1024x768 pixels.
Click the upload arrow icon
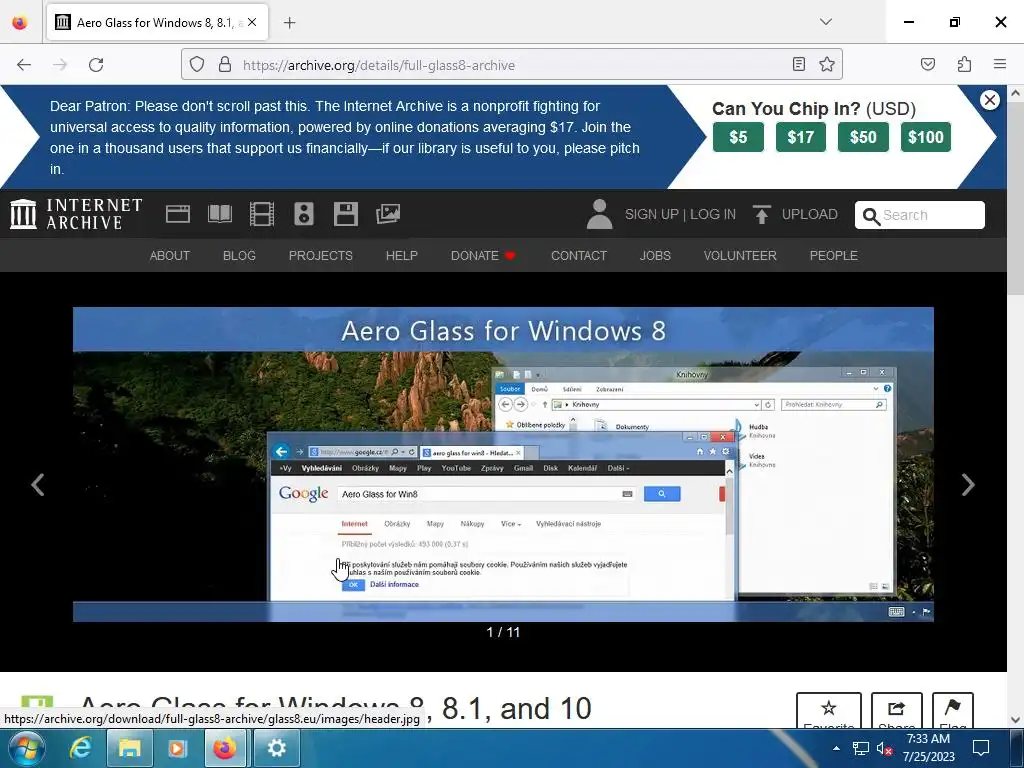[761, 214]
